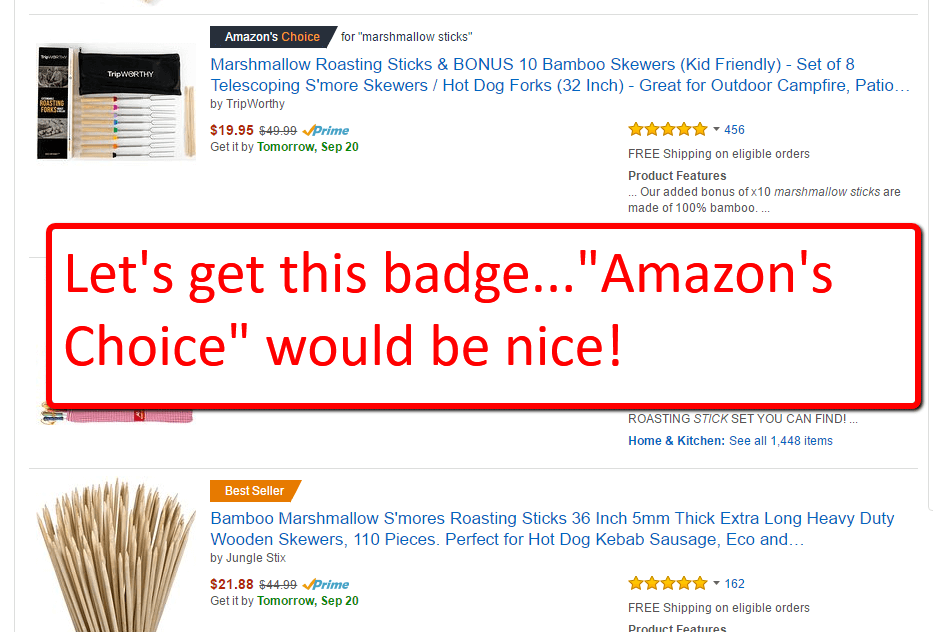Click the pink bag product thumbnail
The height and width of the screenshot is (632, 933).
(x=116, y=414)
